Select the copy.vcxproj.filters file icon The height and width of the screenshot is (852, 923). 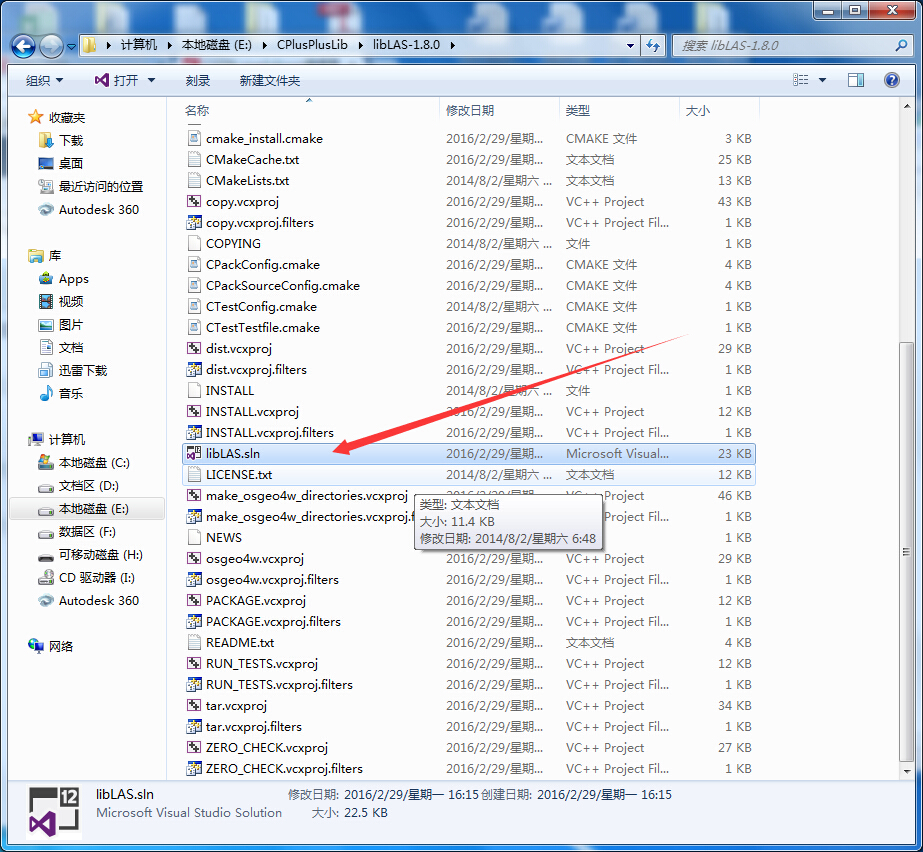194,223
